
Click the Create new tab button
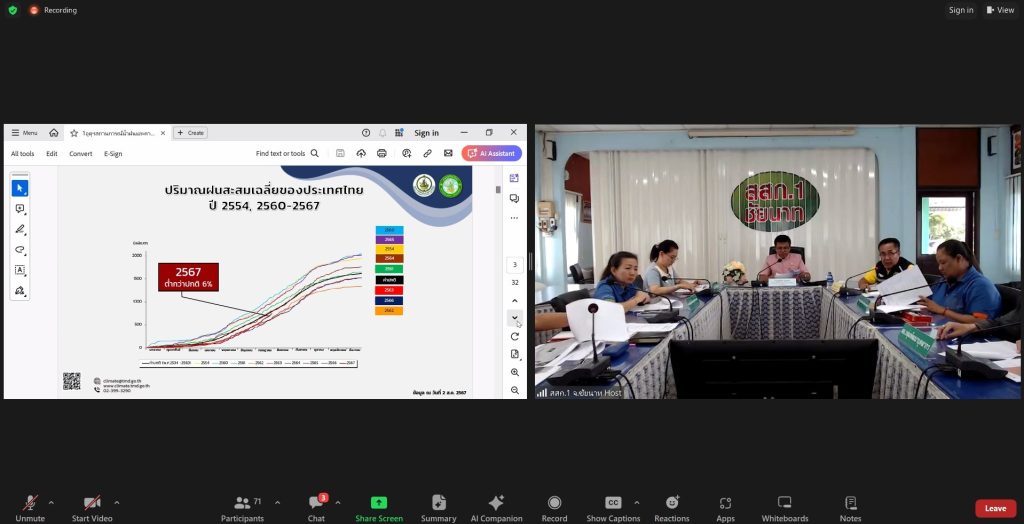[x=190, y=133]
